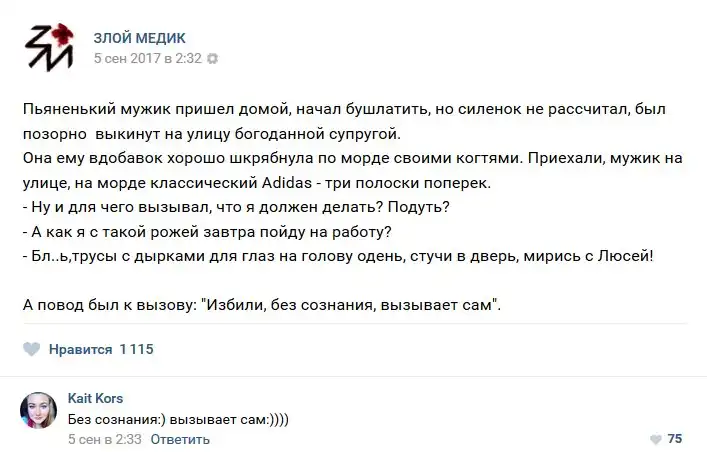The height and width of the screenshot is (452, 707).
Task: Click the final line «А повод был к вызову»
Action: (262, 305)
